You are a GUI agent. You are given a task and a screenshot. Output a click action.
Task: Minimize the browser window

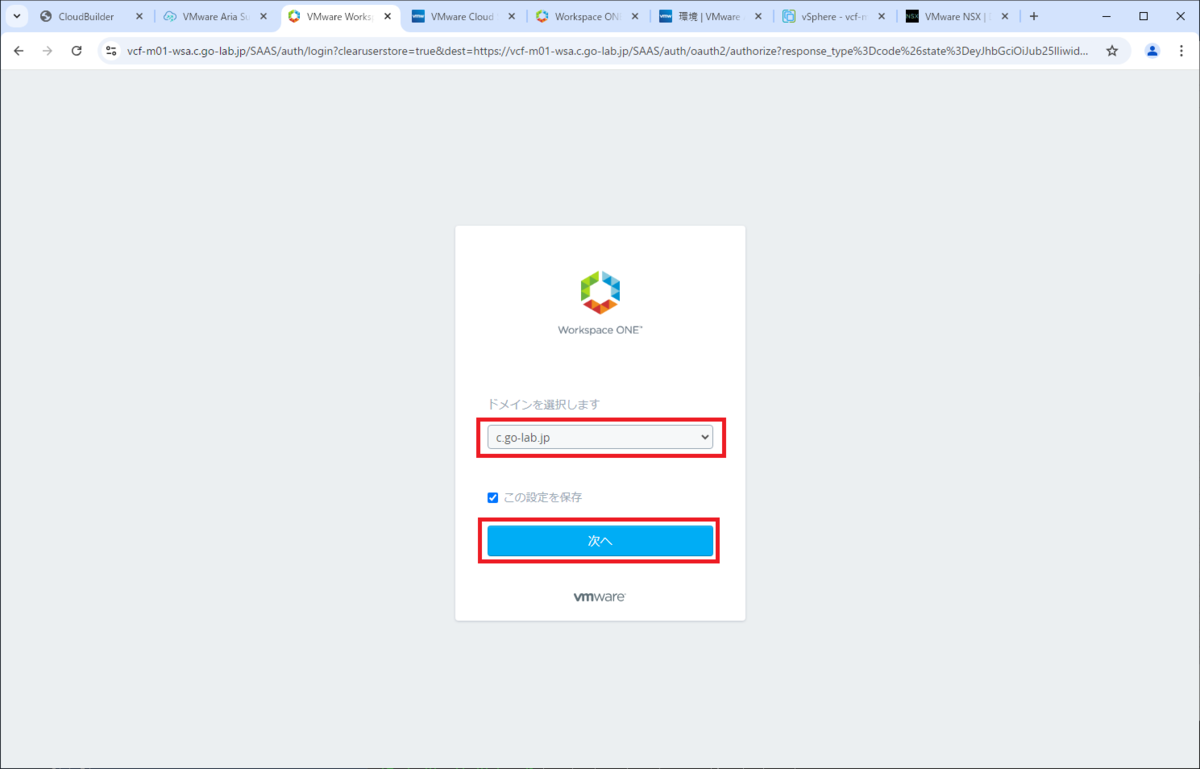(1106, 16)
